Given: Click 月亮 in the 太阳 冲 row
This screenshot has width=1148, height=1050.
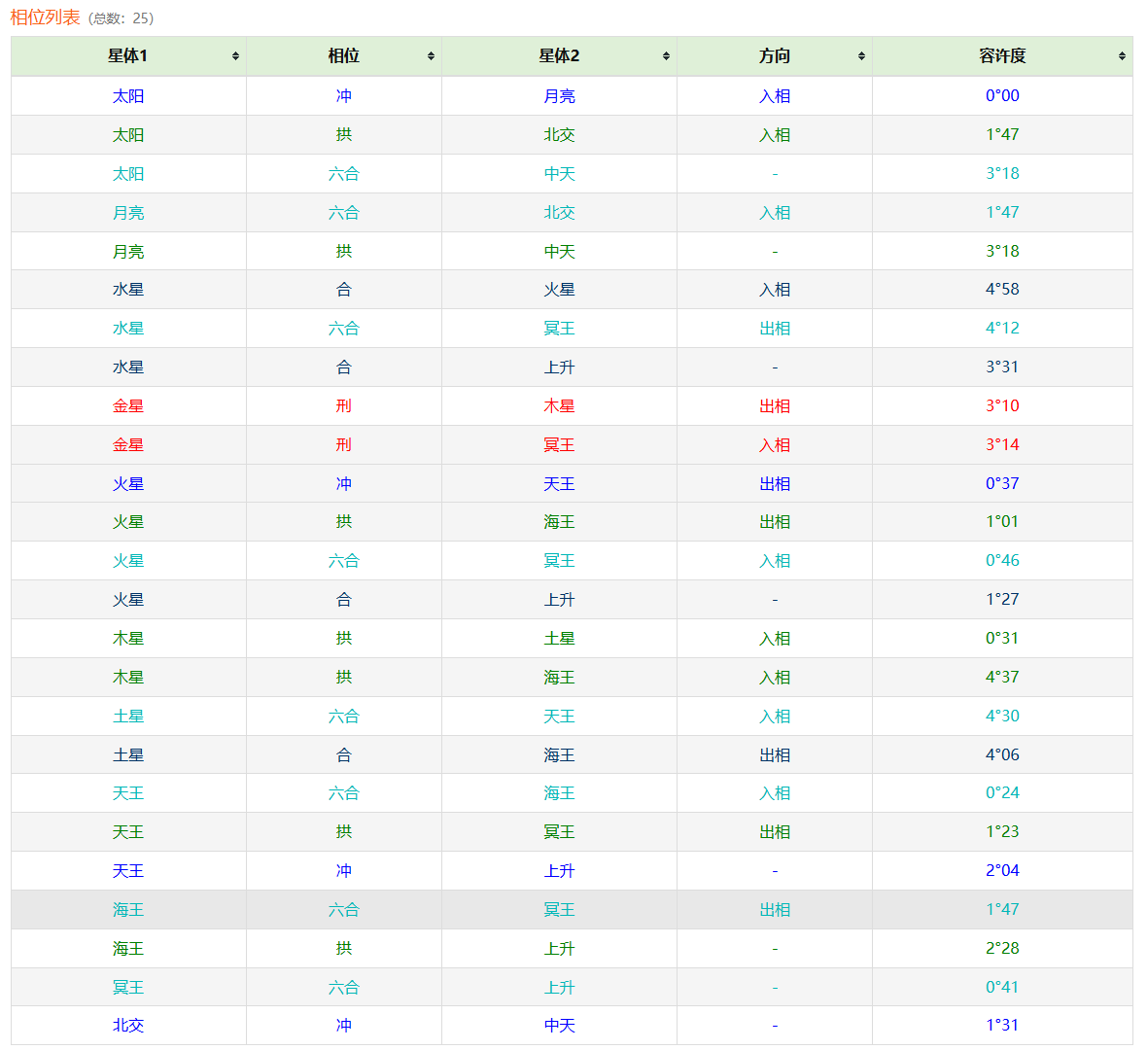Looking at the screenshot, I should tap(559, 96).
